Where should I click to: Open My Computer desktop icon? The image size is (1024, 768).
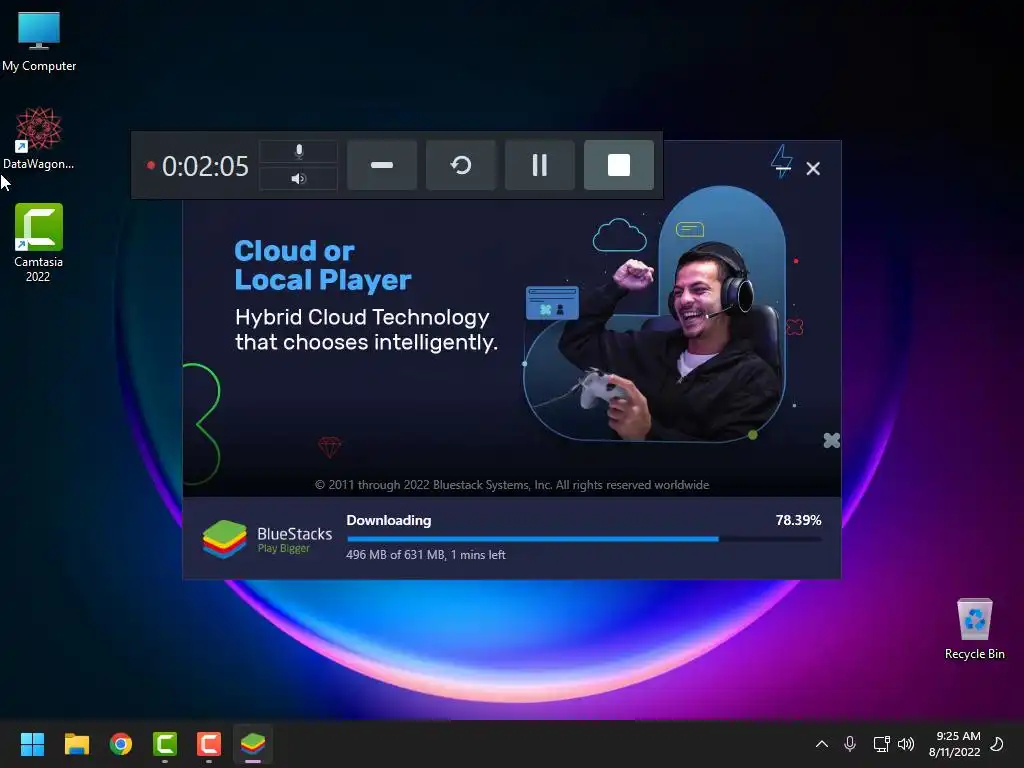pyautogui.click(x=39, y=42)
